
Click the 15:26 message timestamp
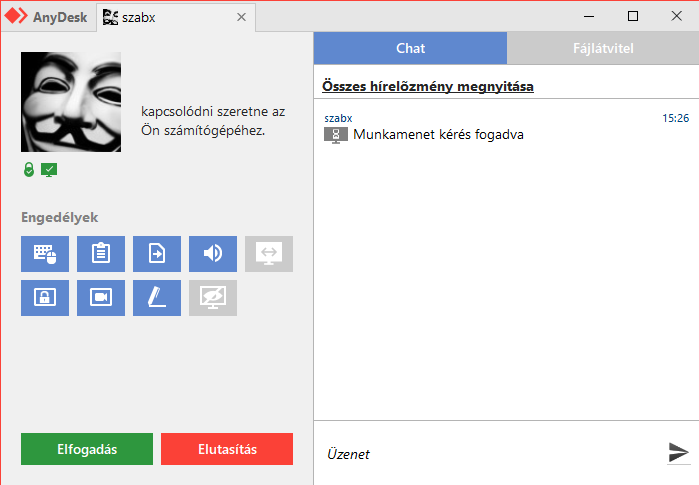point(675,118)
